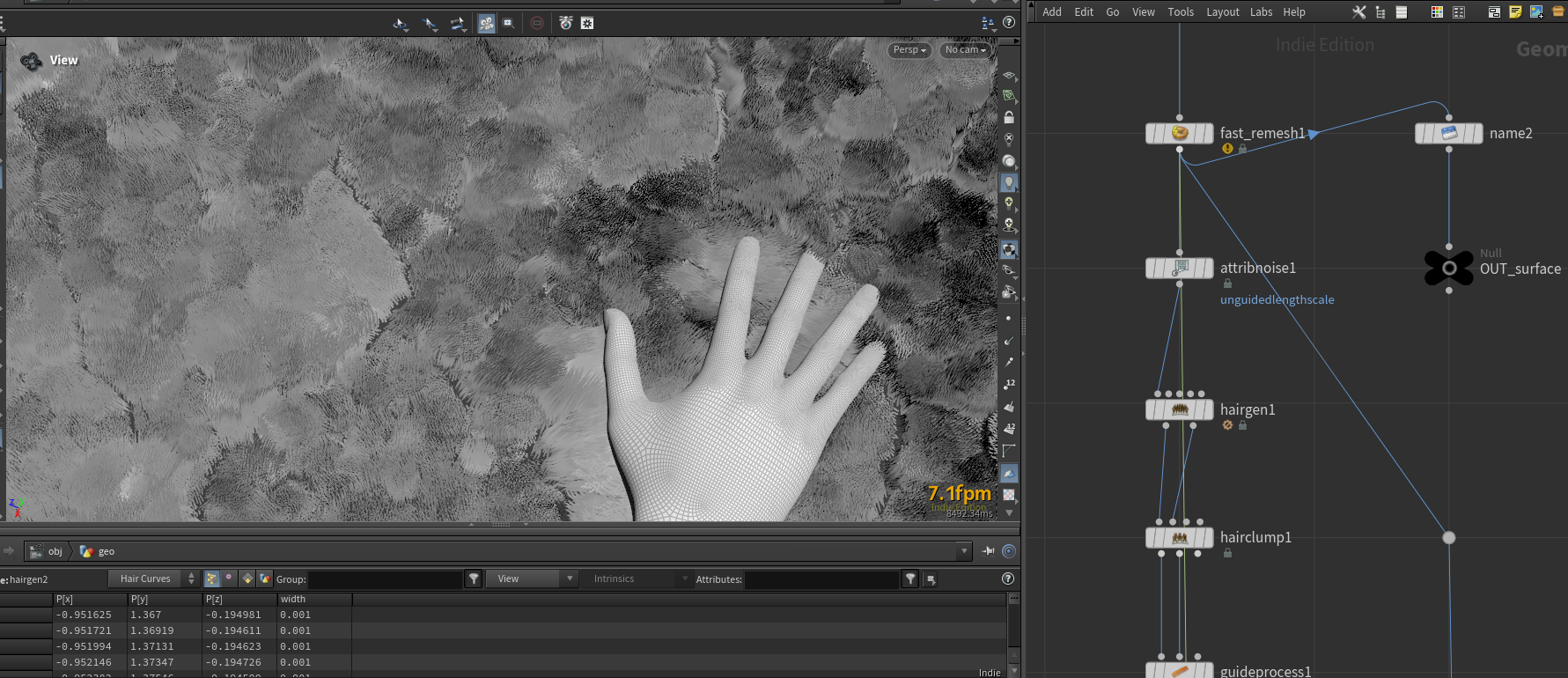Click the follow selection target icon
This screenshot has height=678, width=1568.
[1009, 551]
